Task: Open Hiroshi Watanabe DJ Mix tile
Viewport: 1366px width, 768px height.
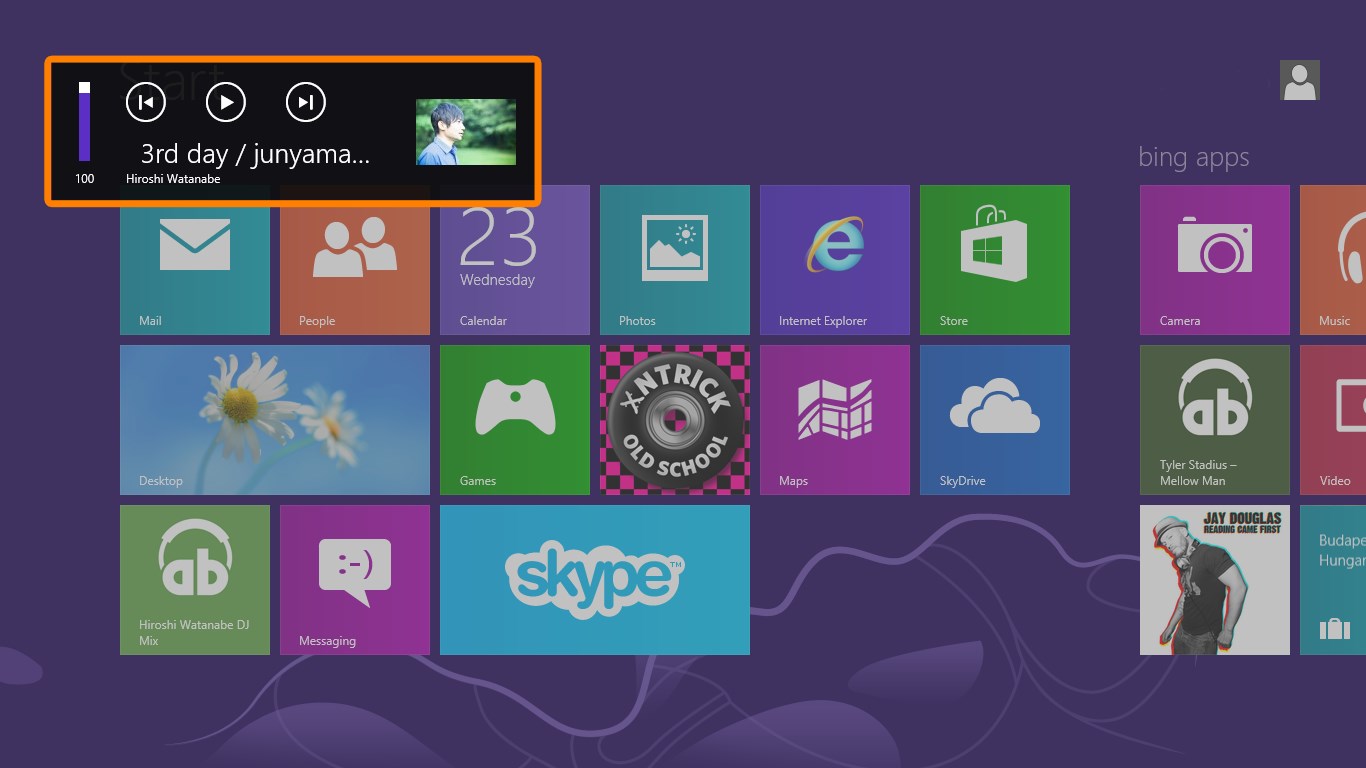Action: pyautogui.click(x=195, y=580)
